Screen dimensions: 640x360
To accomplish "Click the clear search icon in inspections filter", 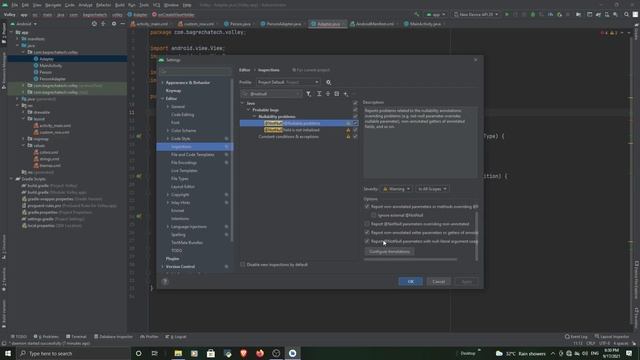I will pos(297,94).
